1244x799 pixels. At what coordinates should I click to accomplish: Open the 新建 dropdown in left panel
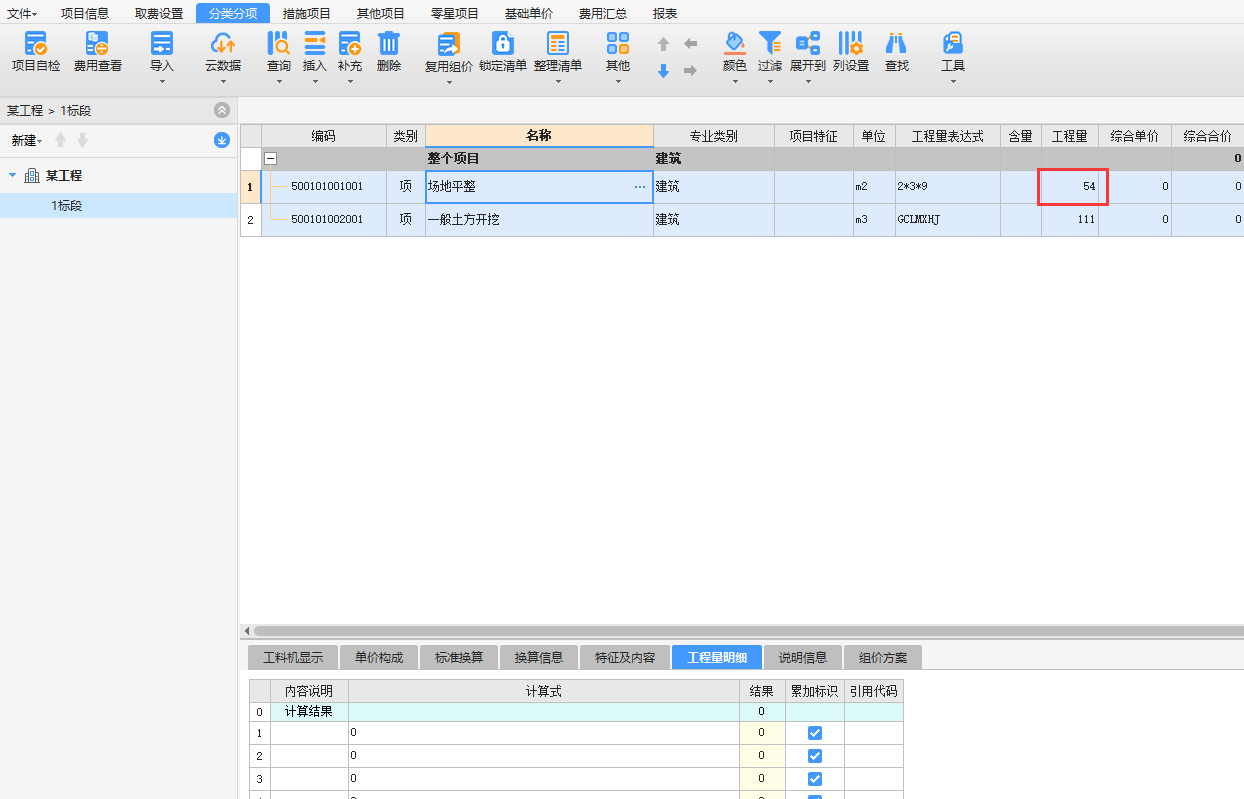[x=27, y=141]
